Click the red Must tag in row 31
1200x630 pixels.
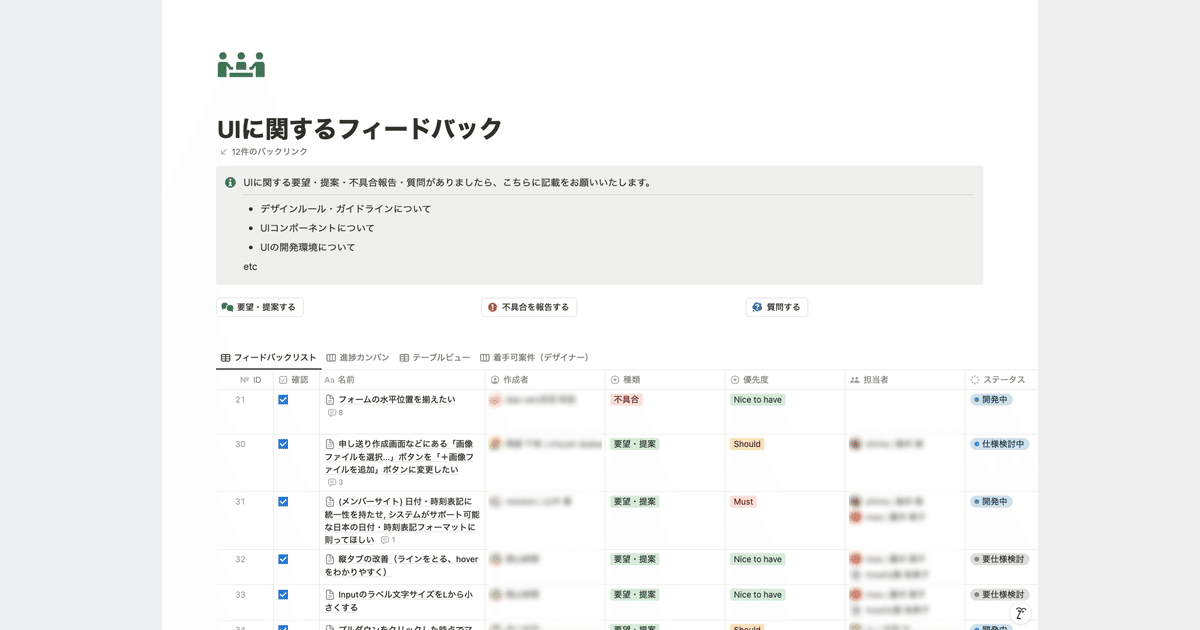coord(743,502)
